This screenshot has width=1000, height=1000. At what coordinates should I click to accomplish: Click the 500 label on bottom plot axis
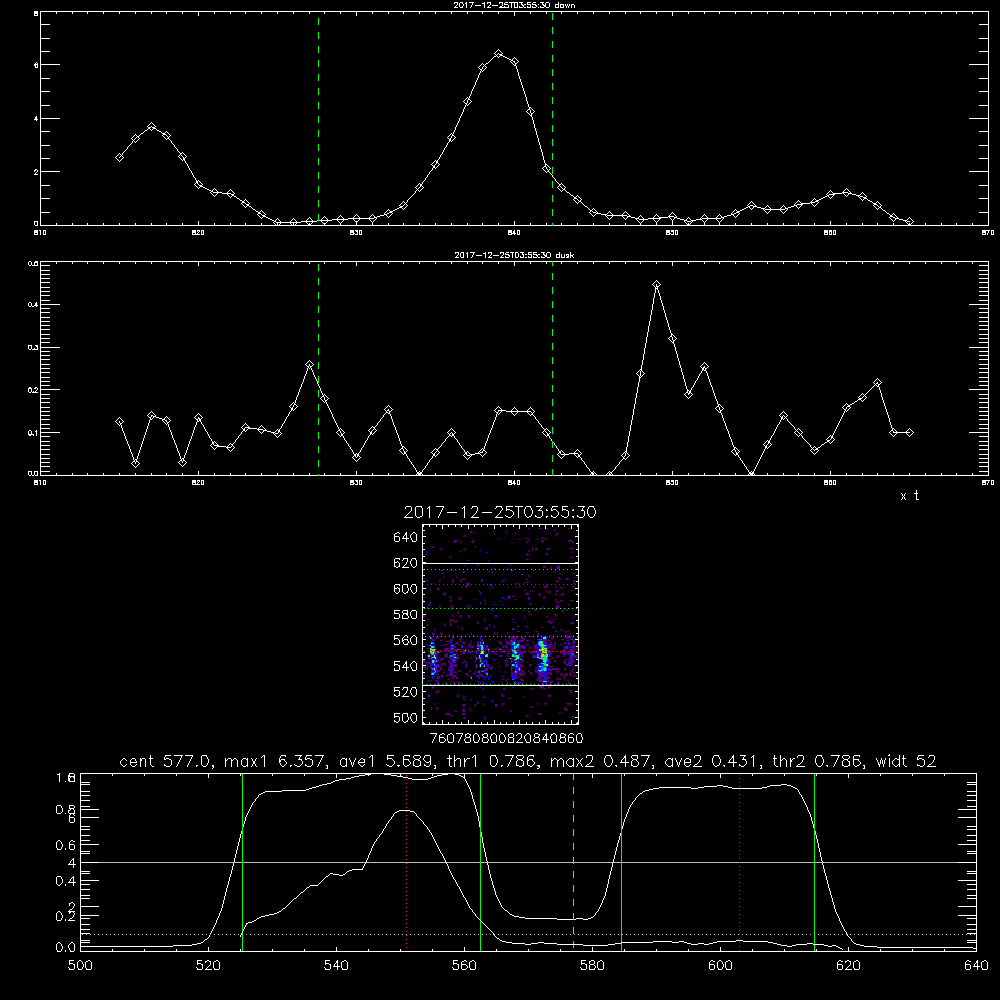tap(80, 966)
